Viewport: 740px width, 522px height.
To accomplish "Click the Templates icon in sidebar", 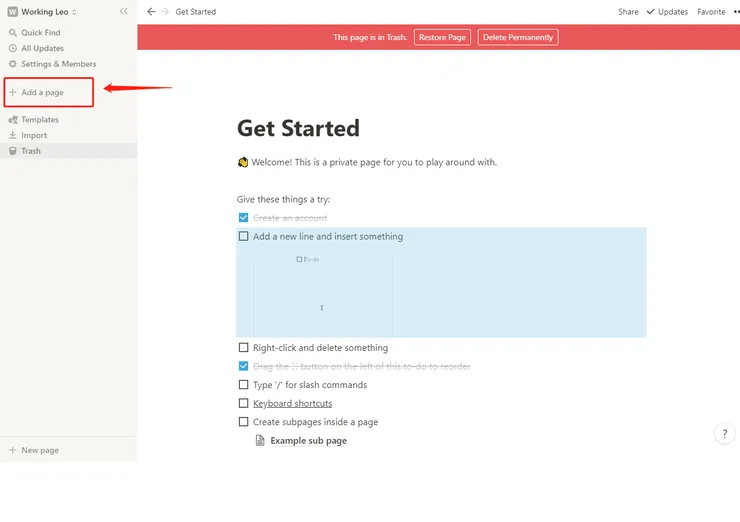I will click(13, 120).
